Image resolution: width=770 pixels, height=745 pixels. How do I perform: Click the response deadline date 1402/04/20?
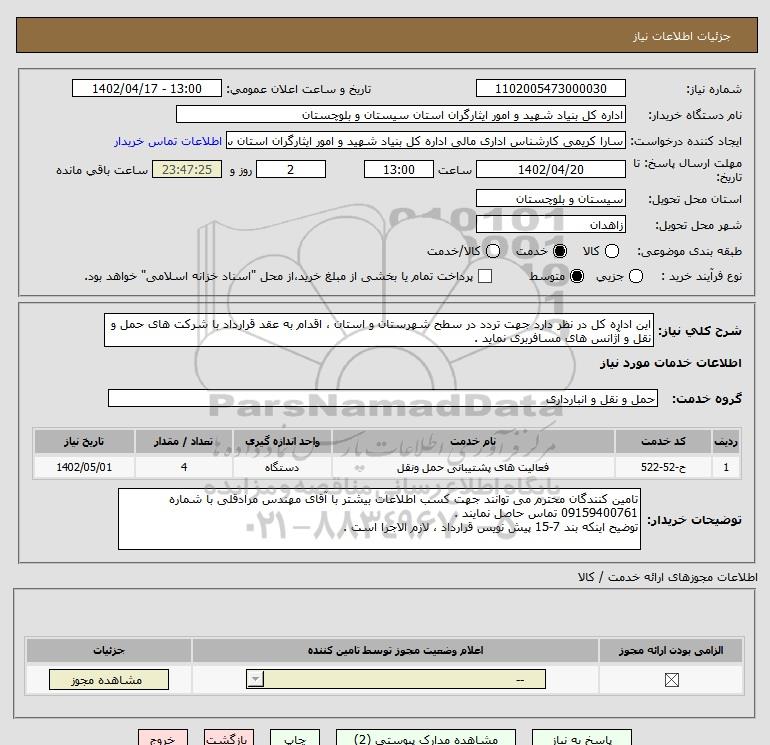550,169
